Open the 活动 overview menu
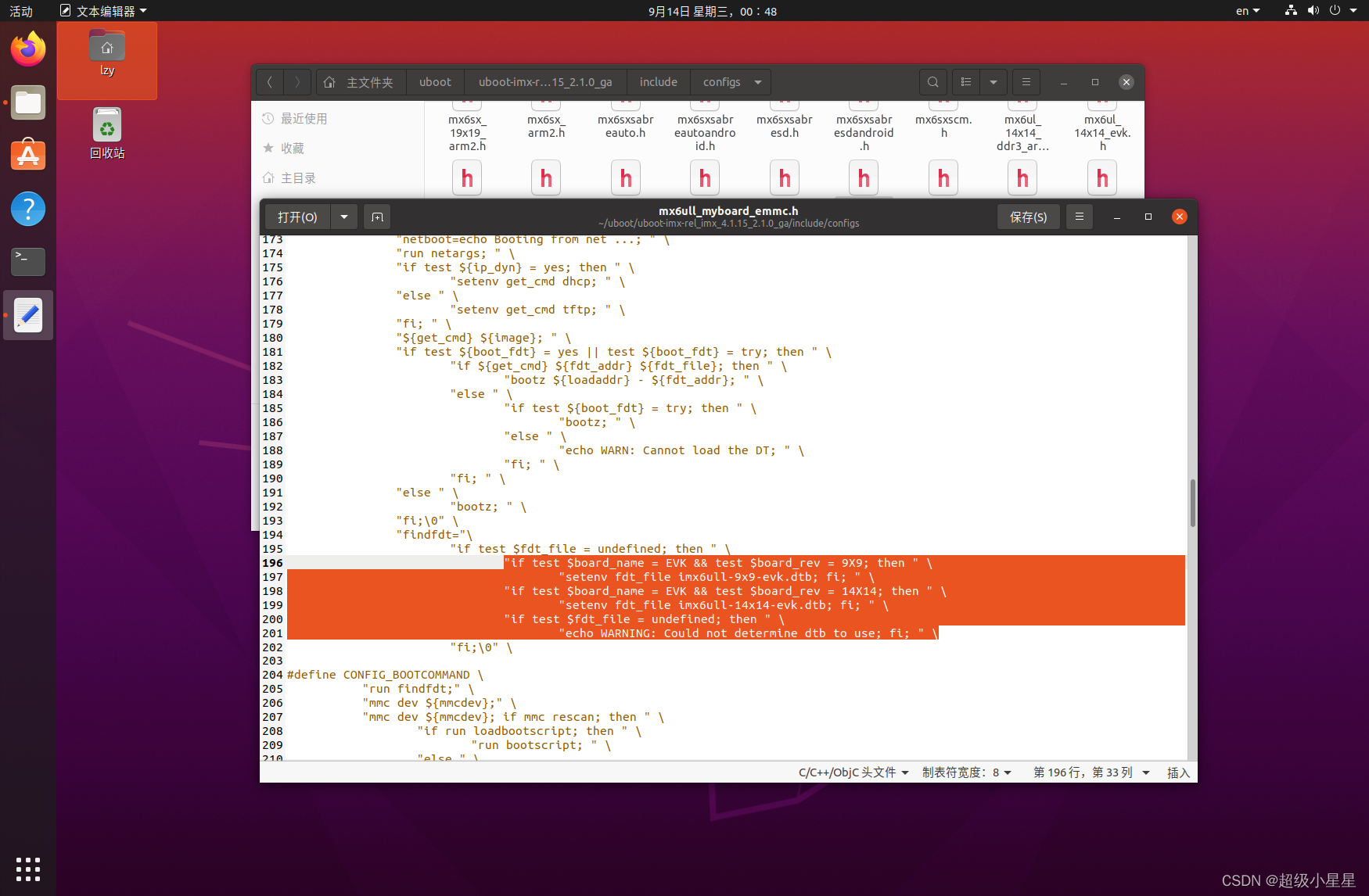This screenshot has width=1369, height=896. pyautogui.click(x=21, y=11)
